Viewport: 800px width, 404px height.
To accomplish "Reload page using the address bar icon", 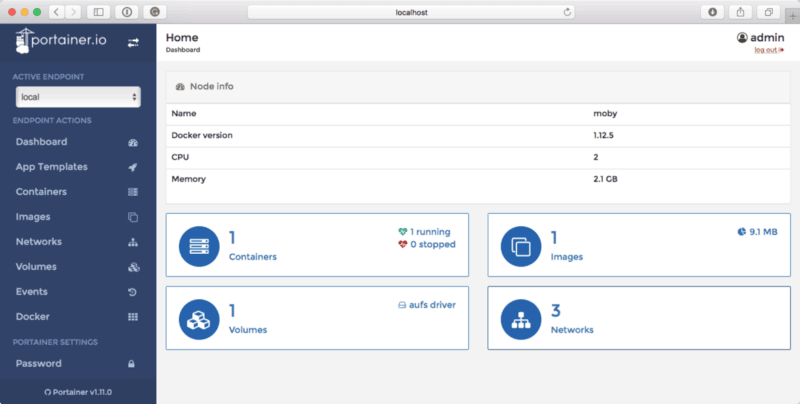I will pyautogui.click(x=568, y=12).
